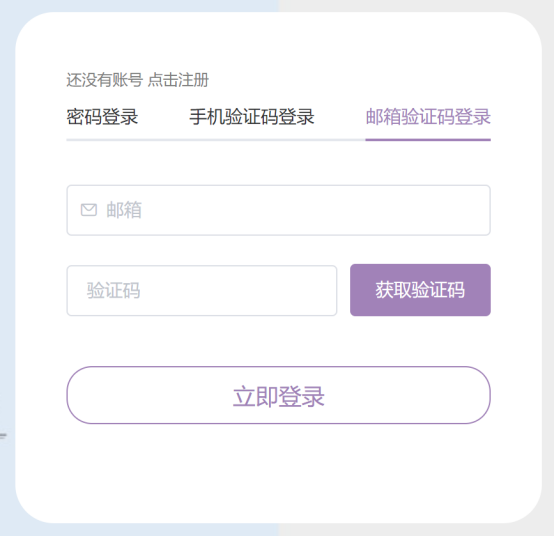This screenshot has width=554, height=536.
Task: Go to account registration via 点击注册
Action: point(178,80)
